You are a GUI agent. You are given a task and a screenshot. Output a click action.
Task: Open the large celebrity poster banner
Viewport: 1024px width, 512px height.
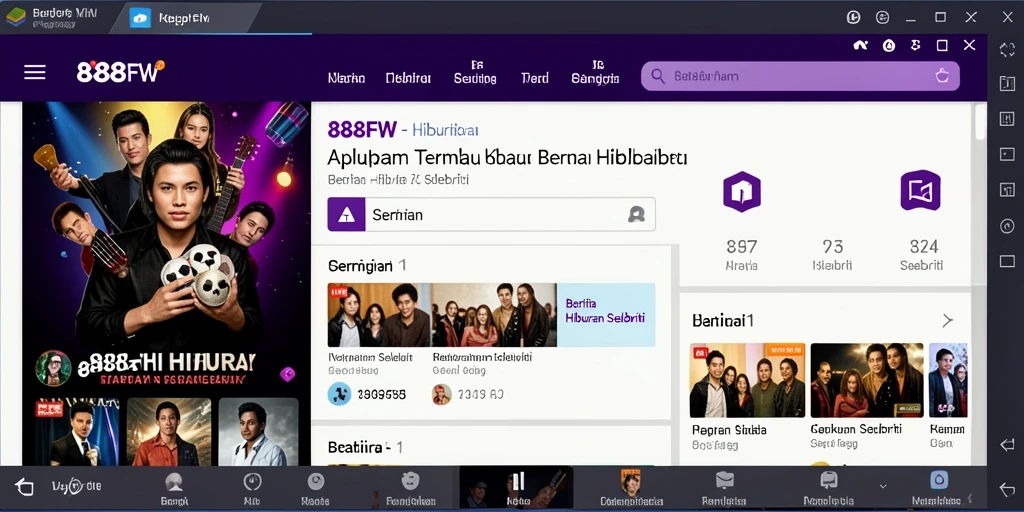(167, 247)
